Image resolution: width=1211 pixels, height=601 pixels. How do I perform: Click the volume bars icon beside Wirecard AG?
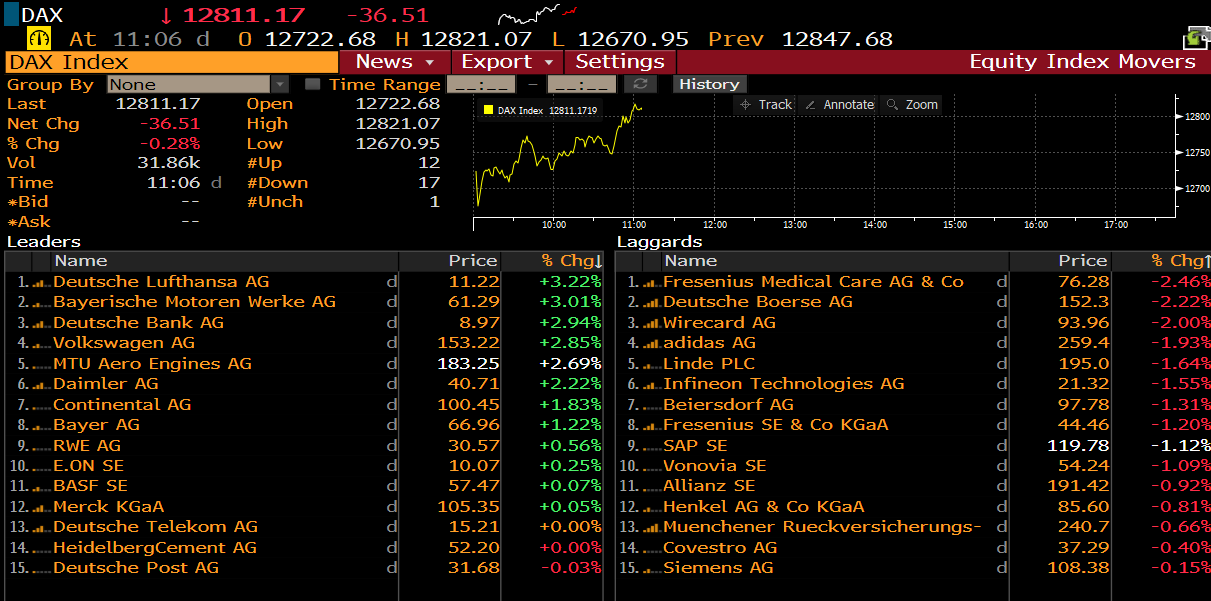[650, 323]
